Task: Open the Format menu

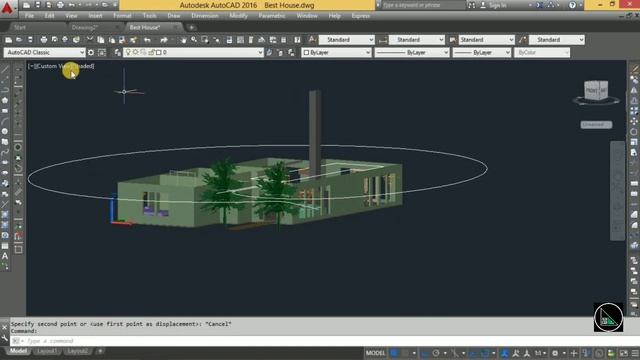Action: pos(122,16)
